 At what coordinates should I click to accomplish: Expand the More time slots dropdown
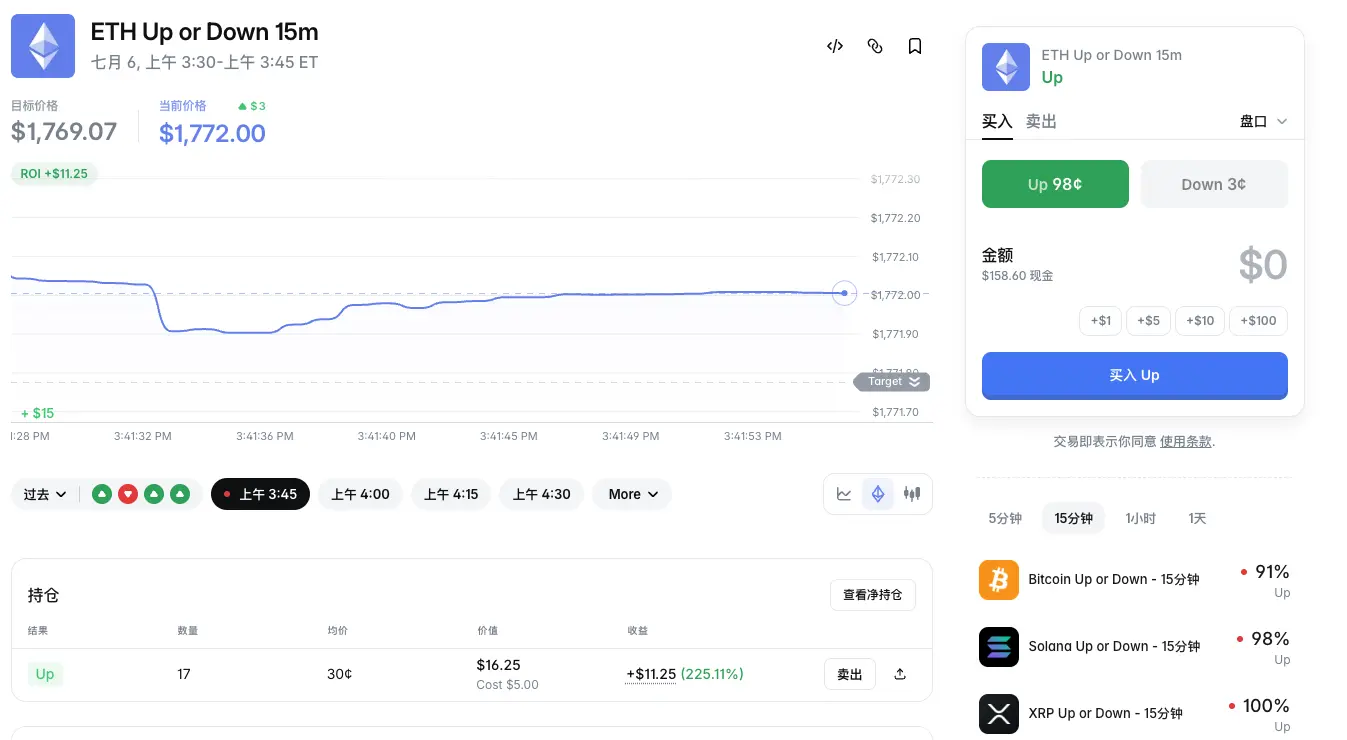click(632, 494)
